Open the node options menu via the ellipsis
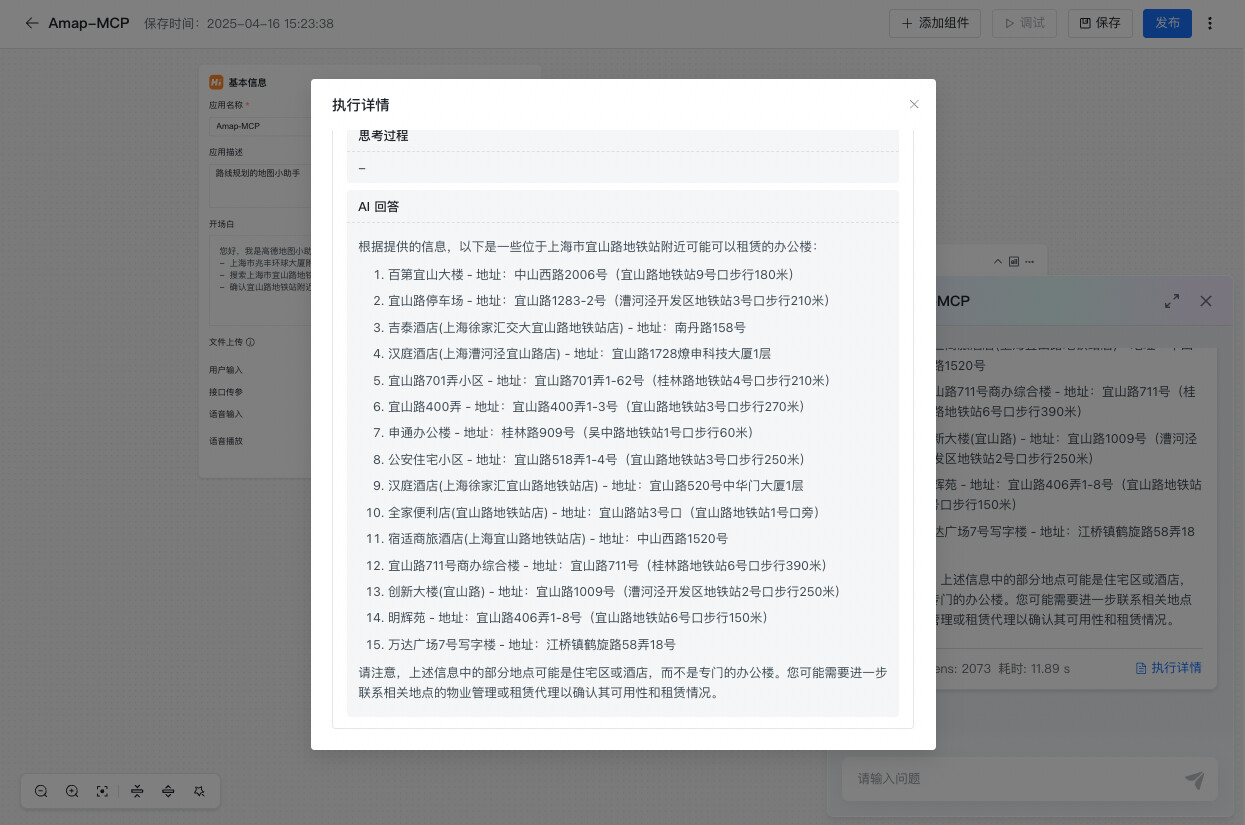 click(x=1029, y=261)
